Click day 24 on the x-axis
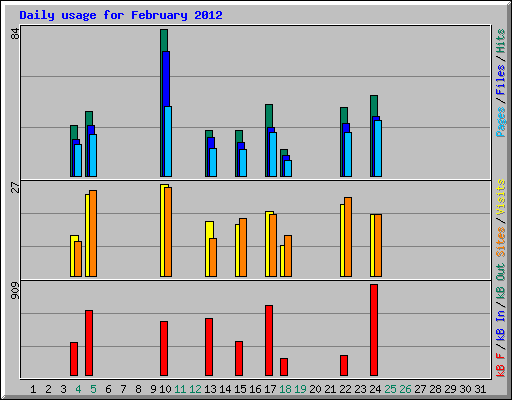This screenshot has width=512, height=400. pyautogui.click(x=375, y=389)
